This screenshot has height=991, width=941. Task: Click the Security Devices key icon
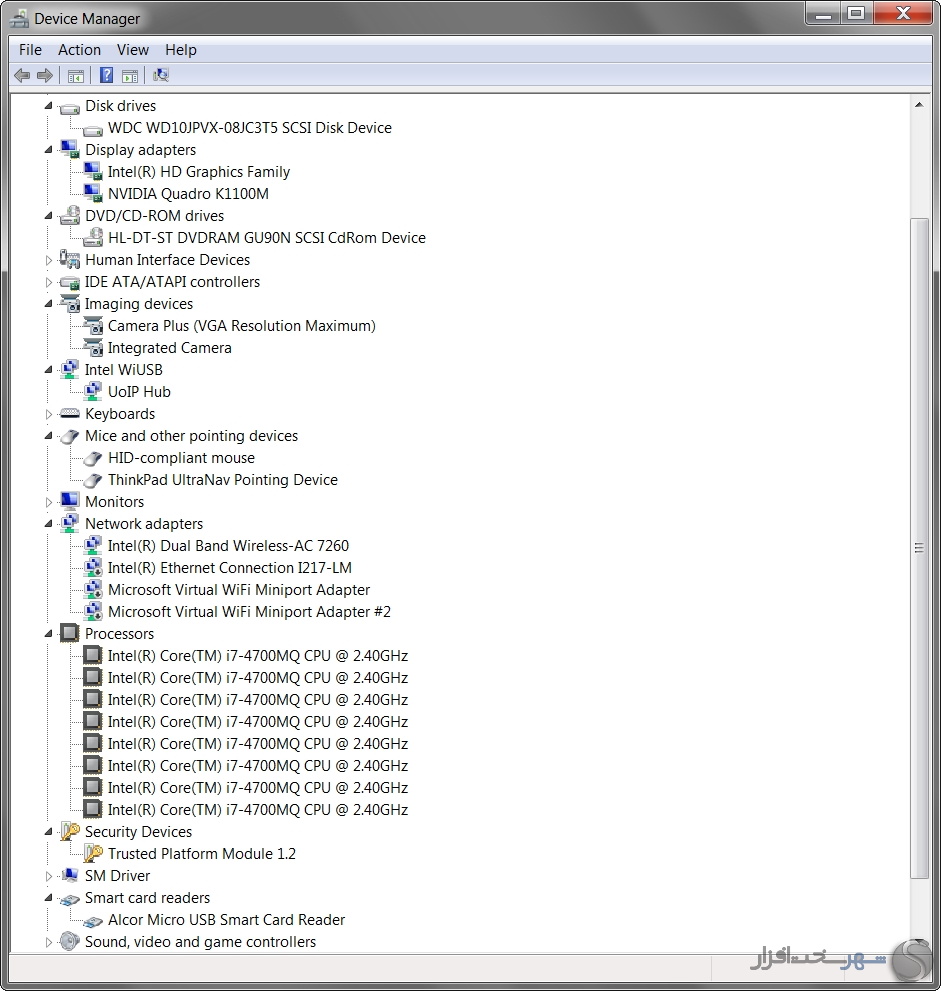click(x=70, y=832)
